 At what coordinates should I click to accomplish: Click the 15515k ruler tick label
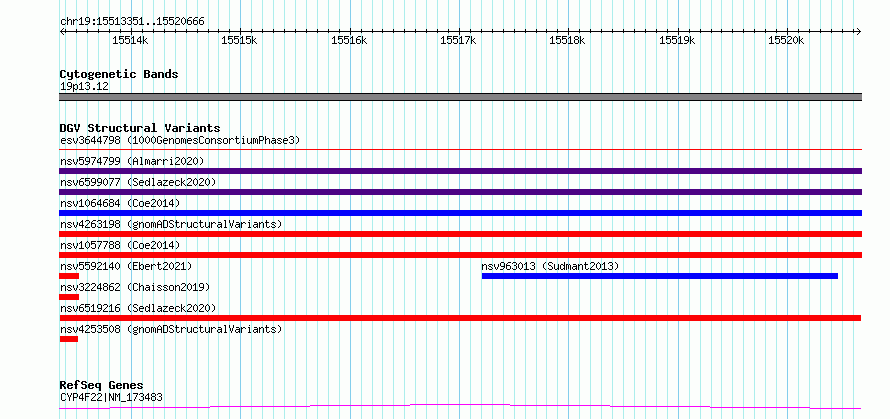pos(240,41)
